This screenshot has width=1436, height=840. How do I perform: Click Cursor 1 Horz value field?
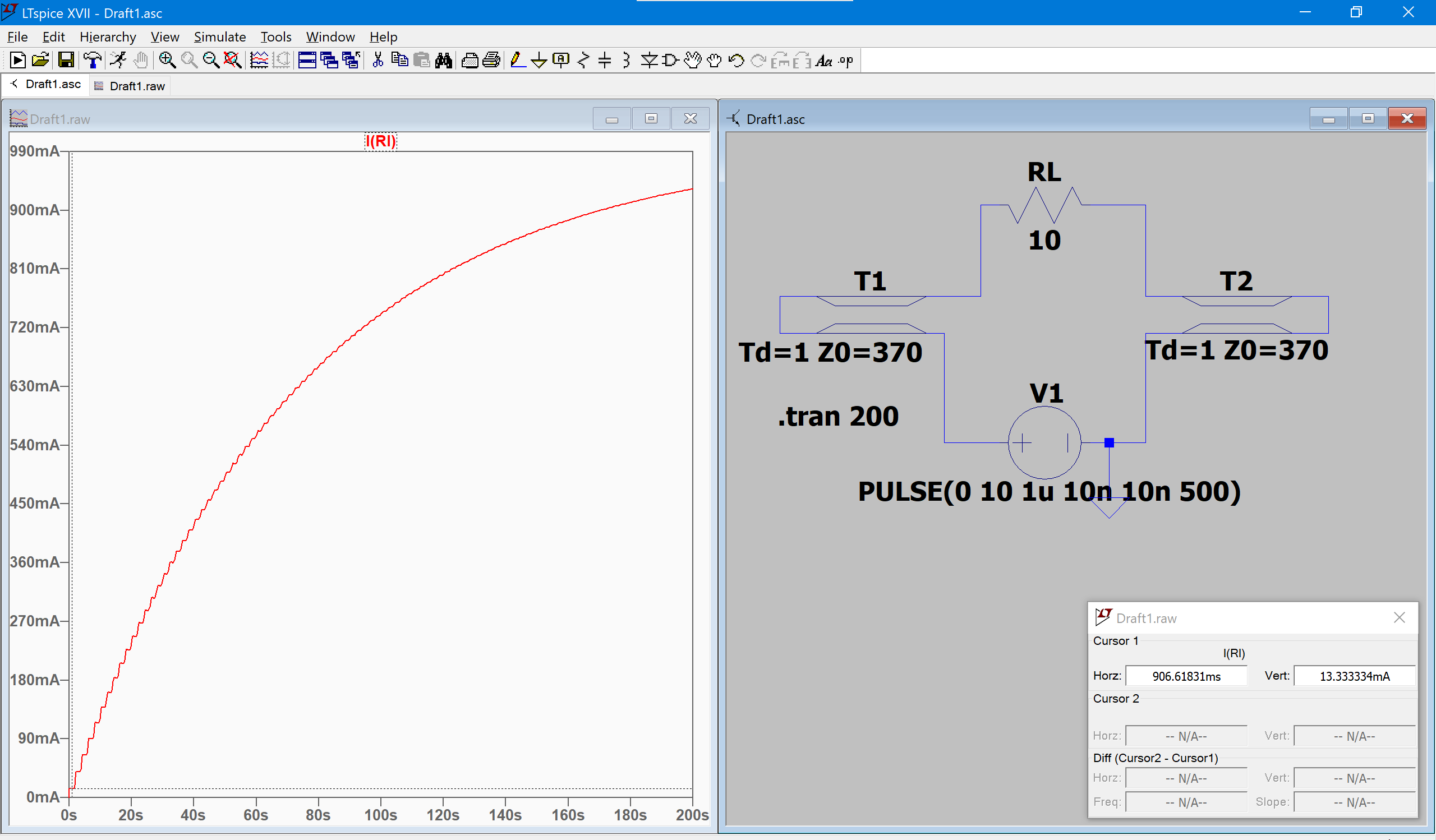(x=1186, y=676)
